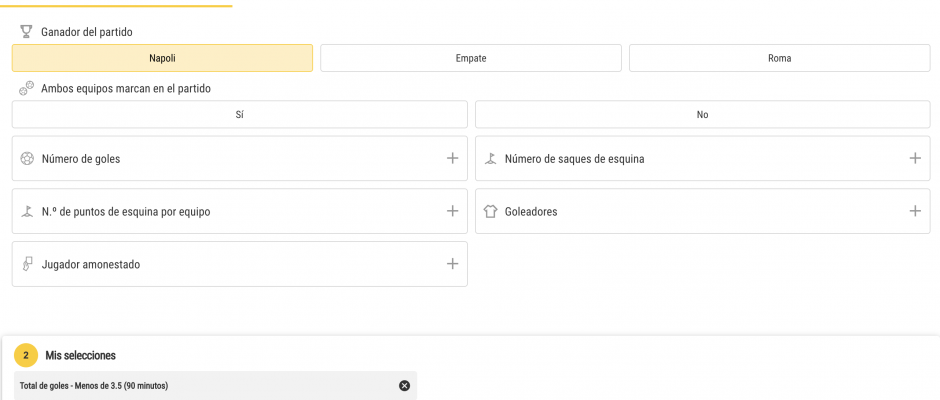Deselect the highlighted Napoli winner option
This screenshot has height=400, width=940.
[162, 58]
